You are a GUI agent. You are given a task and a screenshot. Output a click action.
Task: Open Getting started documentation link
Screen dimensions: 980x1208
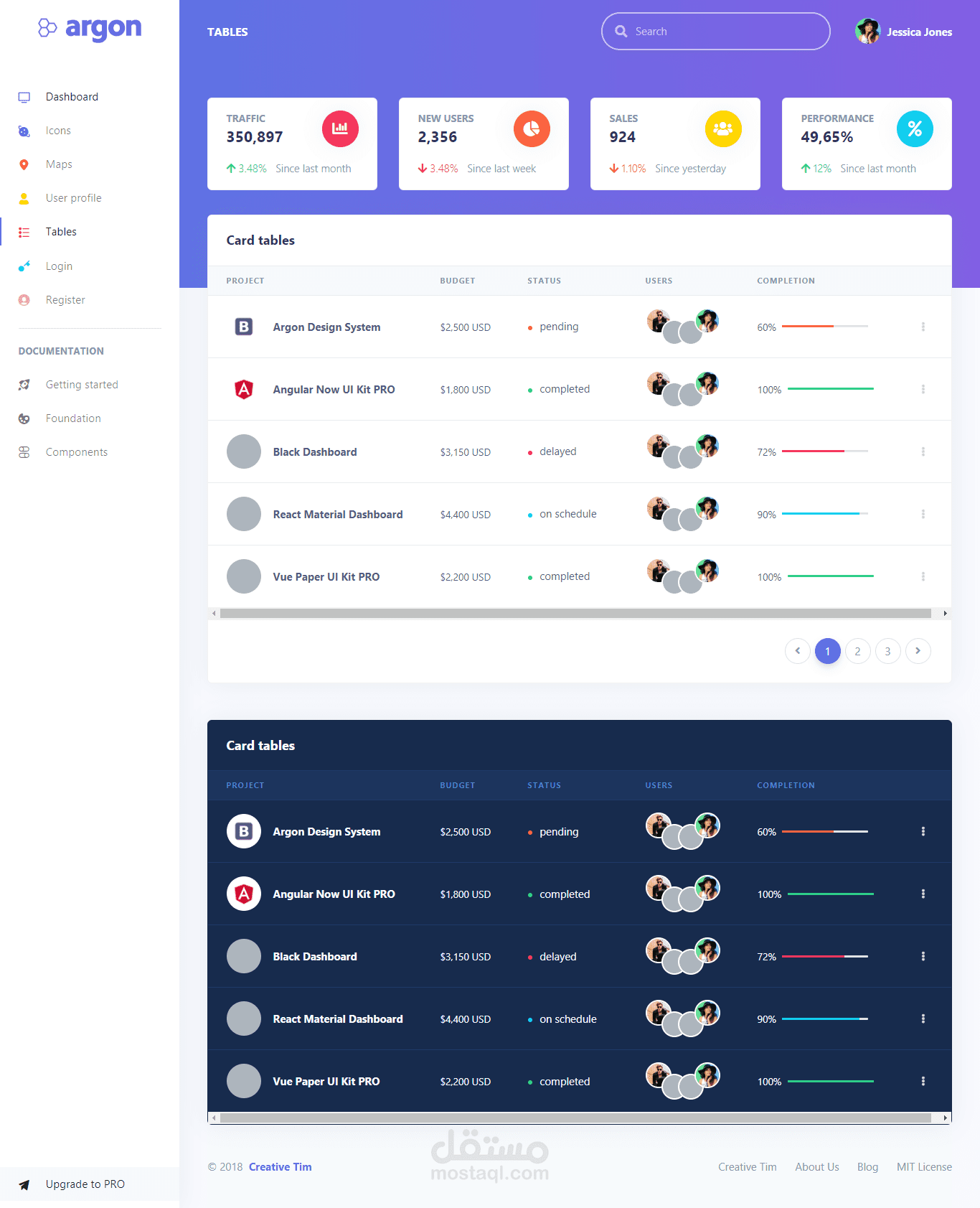pyautogui.click(x=90, y=385)
